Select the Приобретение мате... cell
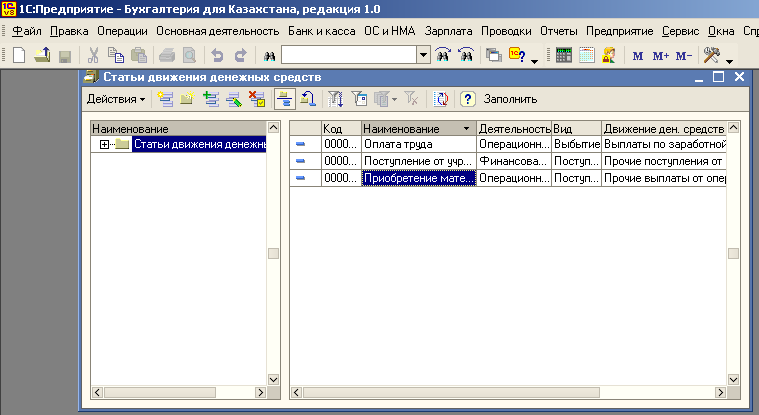Viewport: 759px width, 415px height. (419, 178)
